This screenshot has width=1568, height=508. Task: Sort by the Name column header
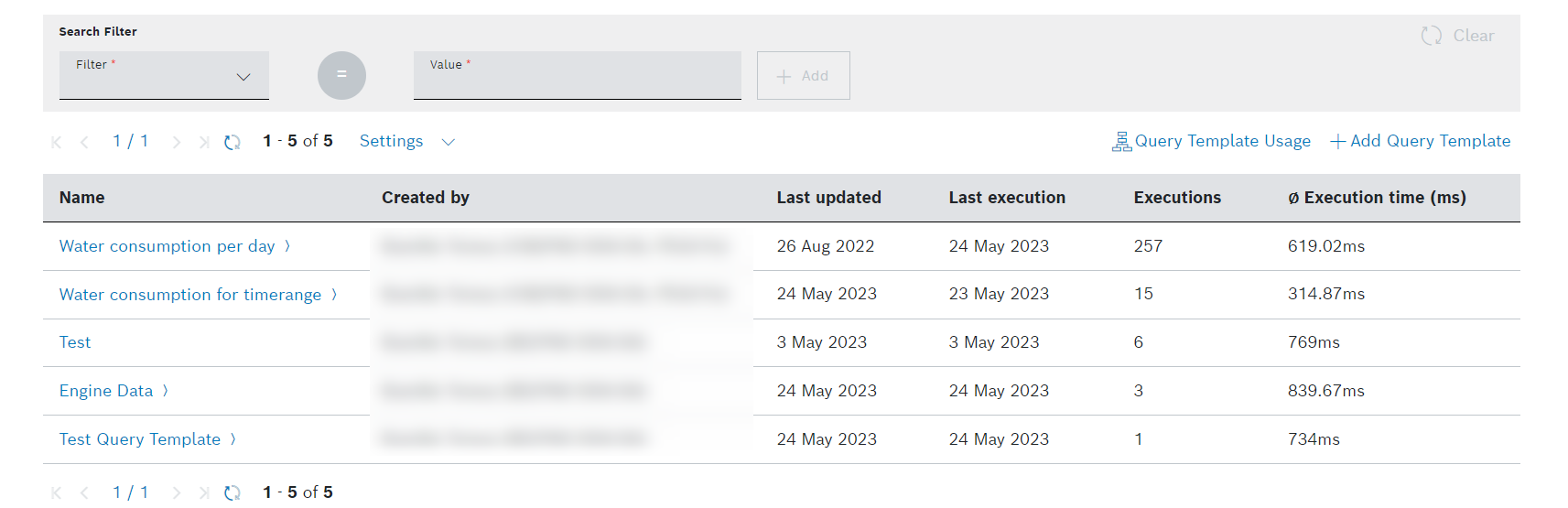pyautogui.click(x=82, y=198)
